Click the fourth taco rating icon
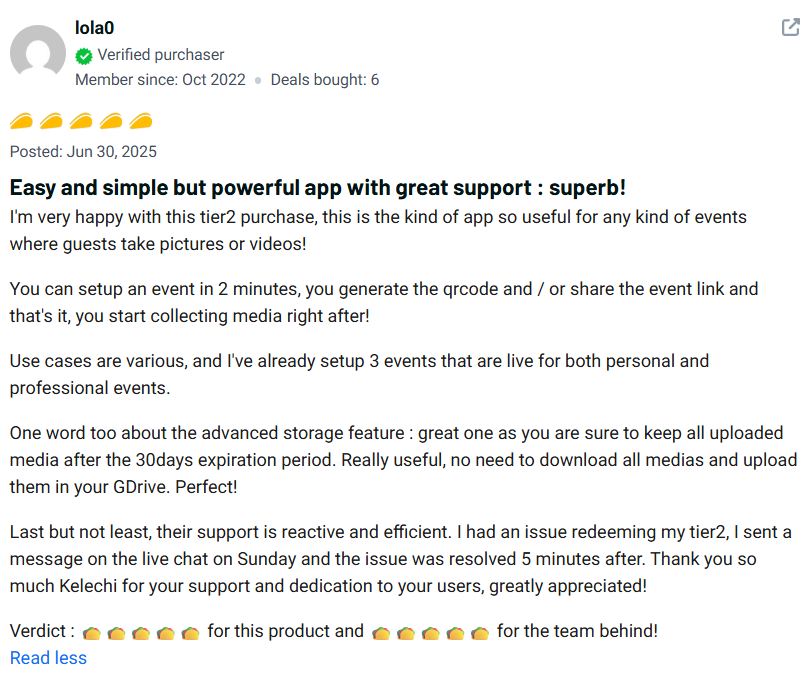803x682 pixels. 111,122
